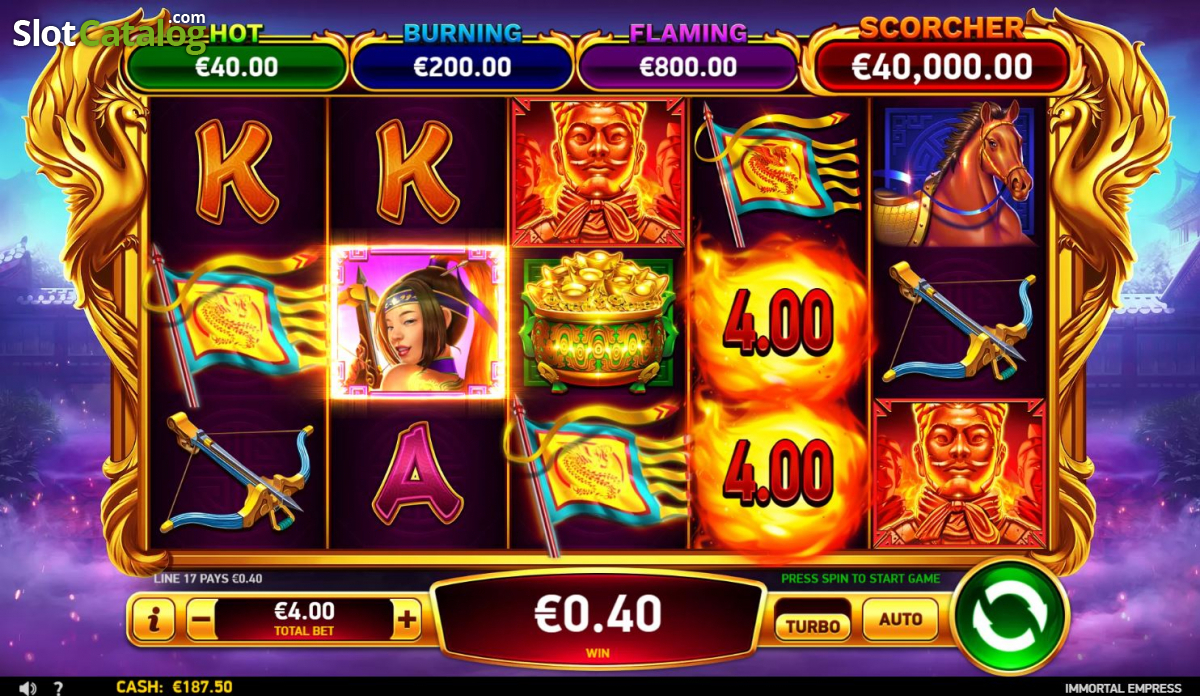
Task: Click the SCORCHER jackpot display
Action: tap(942, 54)
